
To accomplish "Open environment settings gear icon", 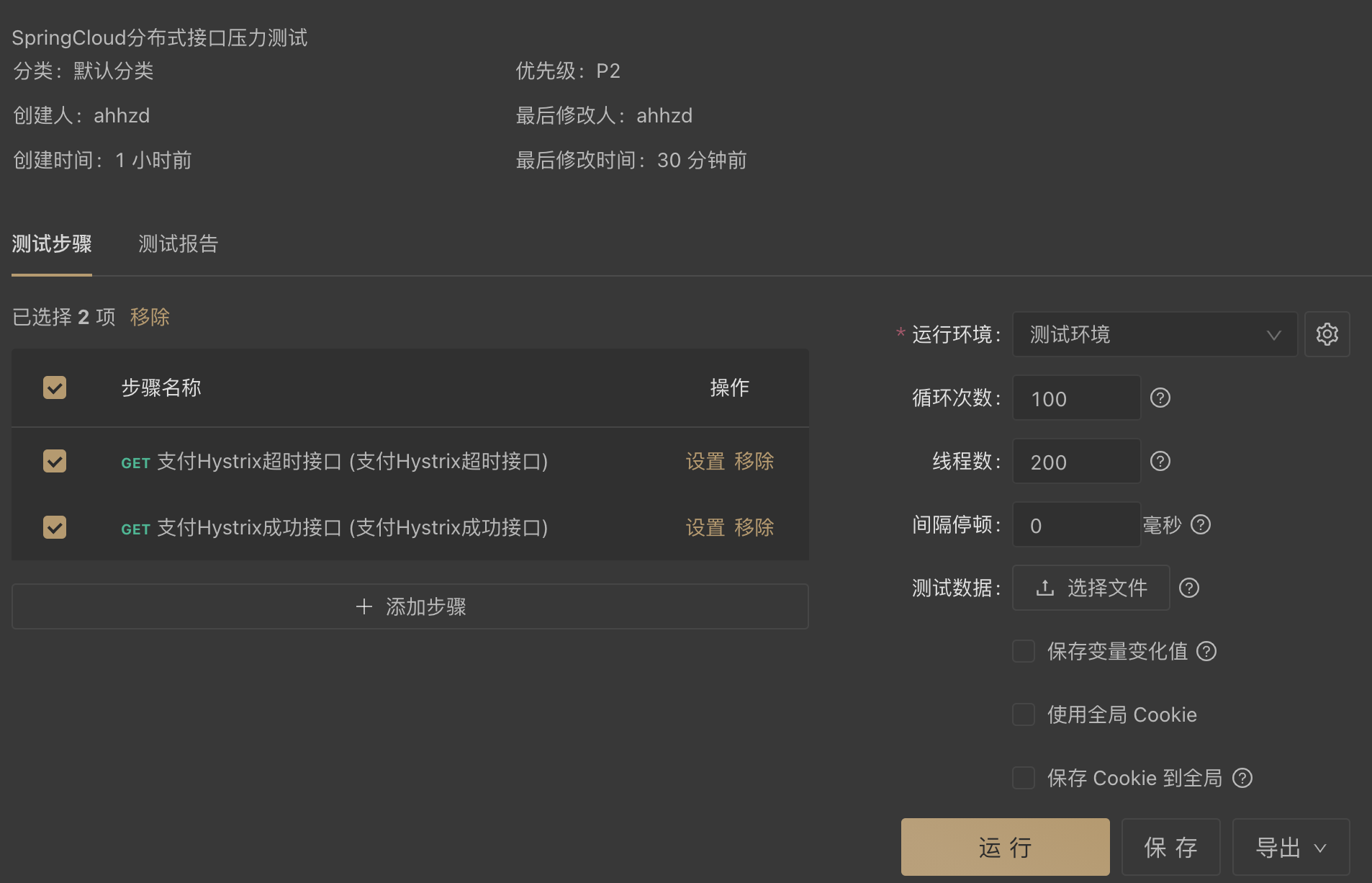I will [1327, 334].
